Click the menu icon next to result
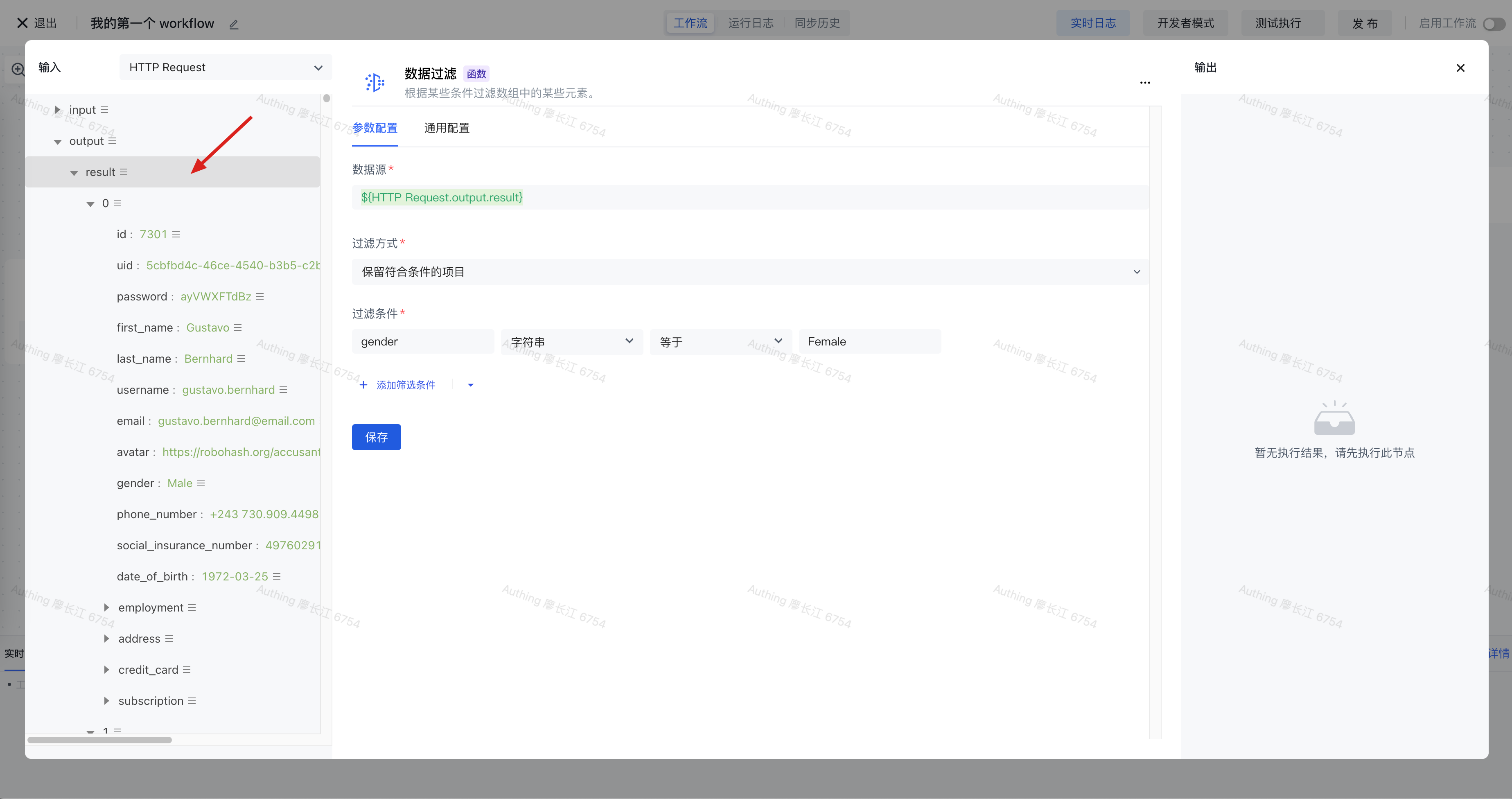Image resolution: width=1512 pixels, height=799 pixels. point(123,172)
